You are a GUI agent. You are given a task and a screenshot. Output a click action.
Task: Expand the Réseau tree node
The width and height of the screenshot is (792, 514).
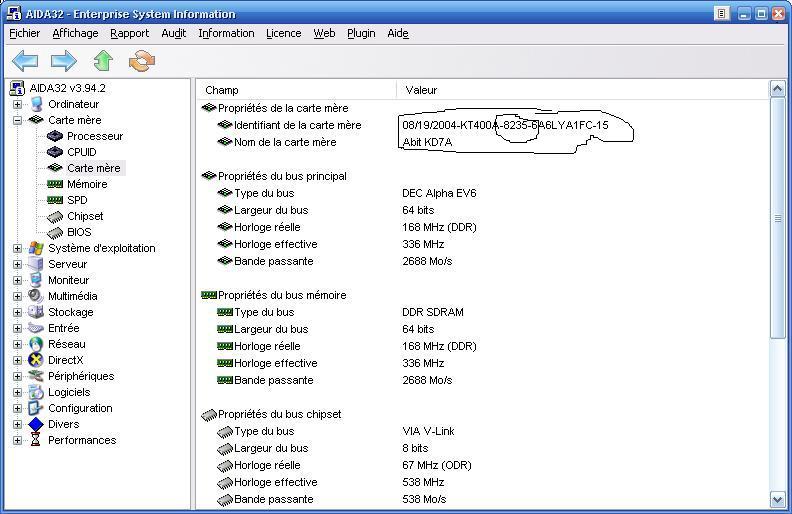tap(17, 344)
